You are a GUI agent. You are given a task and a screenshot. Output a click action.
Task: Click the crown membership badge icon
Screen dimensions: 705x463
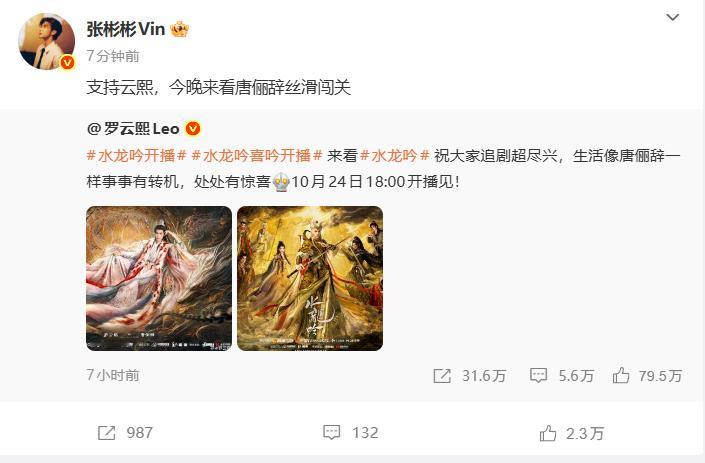pyautogui.click(x=179, y=30)
